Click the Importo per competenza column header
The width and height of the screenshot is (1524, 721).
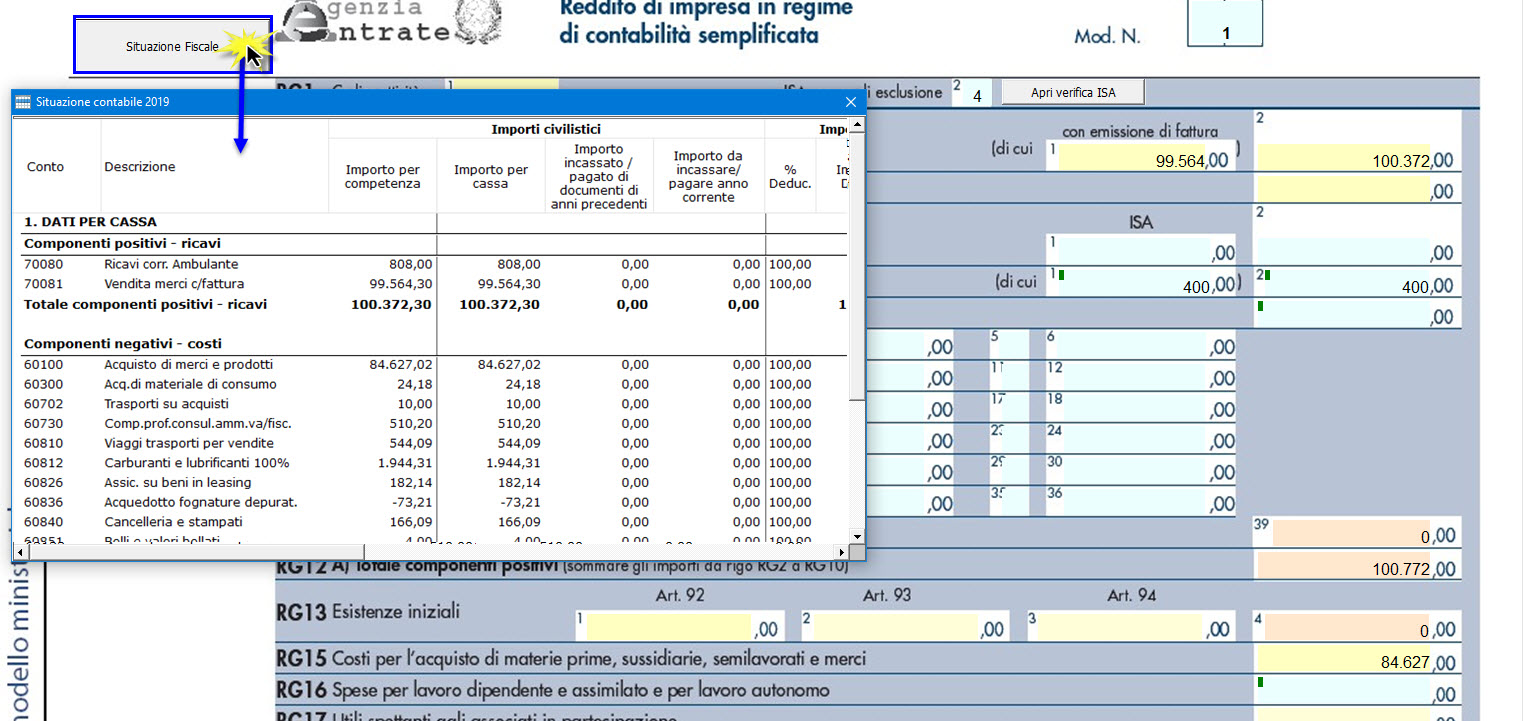point(383,176)
